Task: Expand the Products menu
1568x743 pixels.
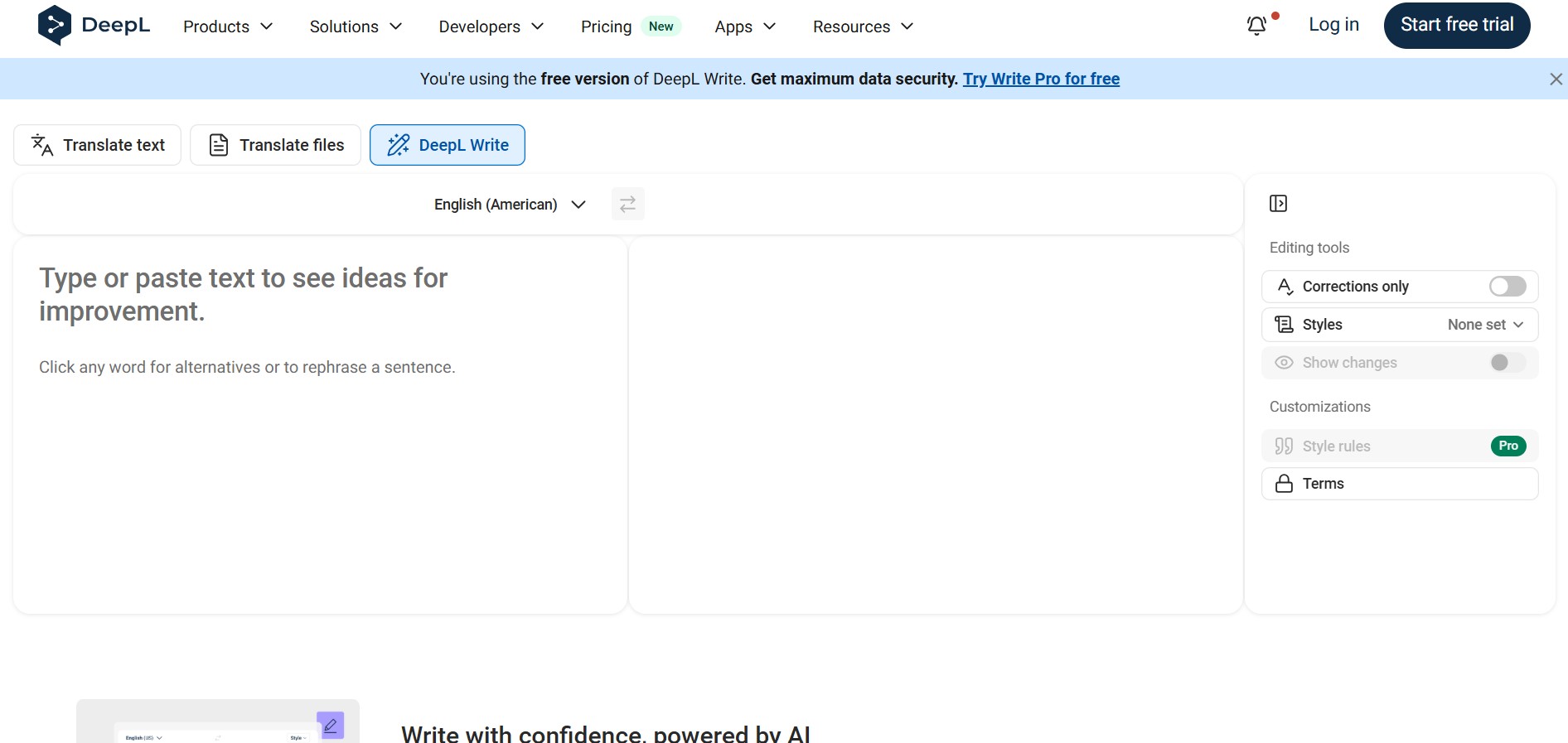Action: pos(228,27)
